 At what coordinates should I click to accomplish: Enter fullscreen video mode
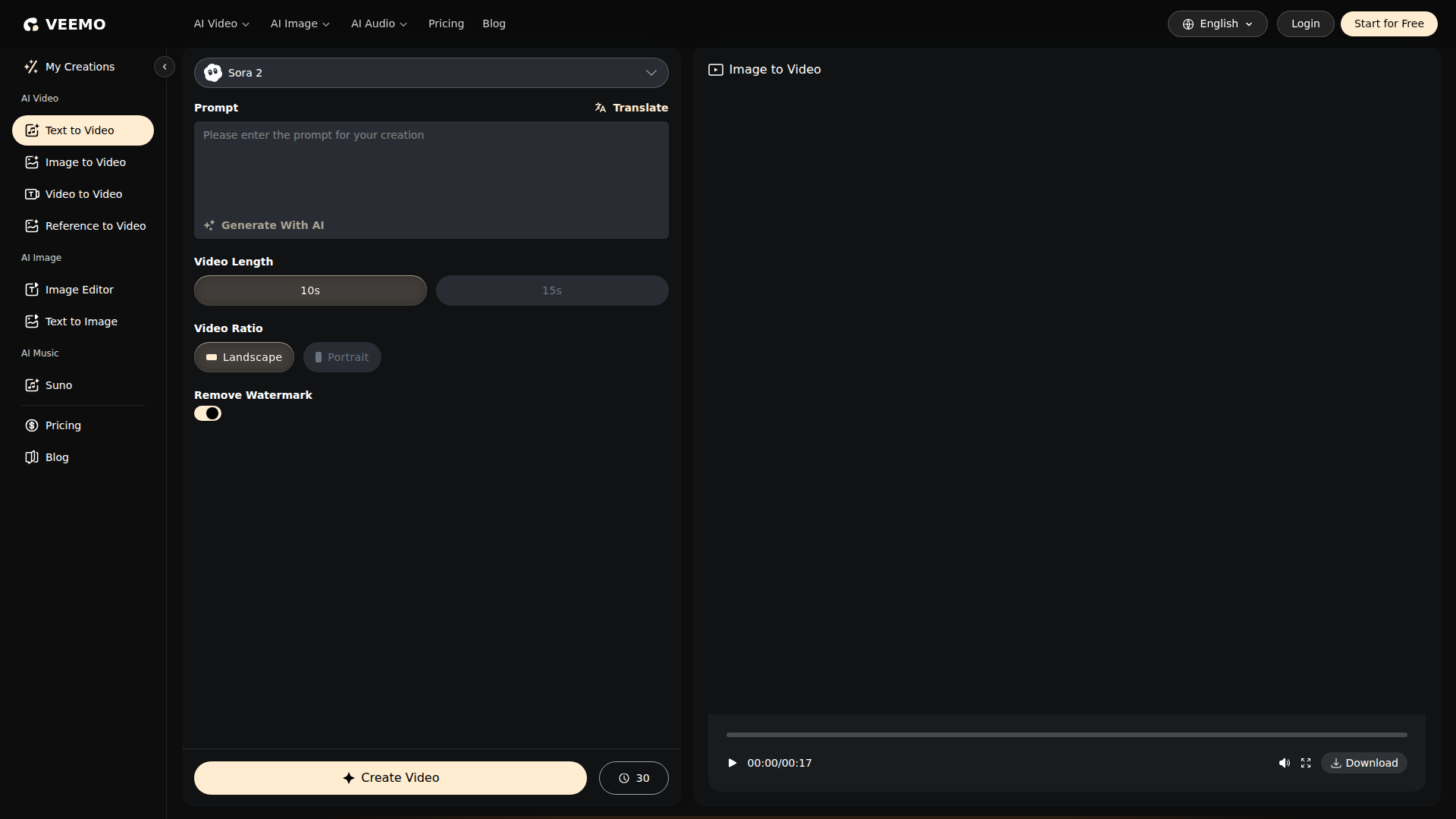click(1306, 763)
